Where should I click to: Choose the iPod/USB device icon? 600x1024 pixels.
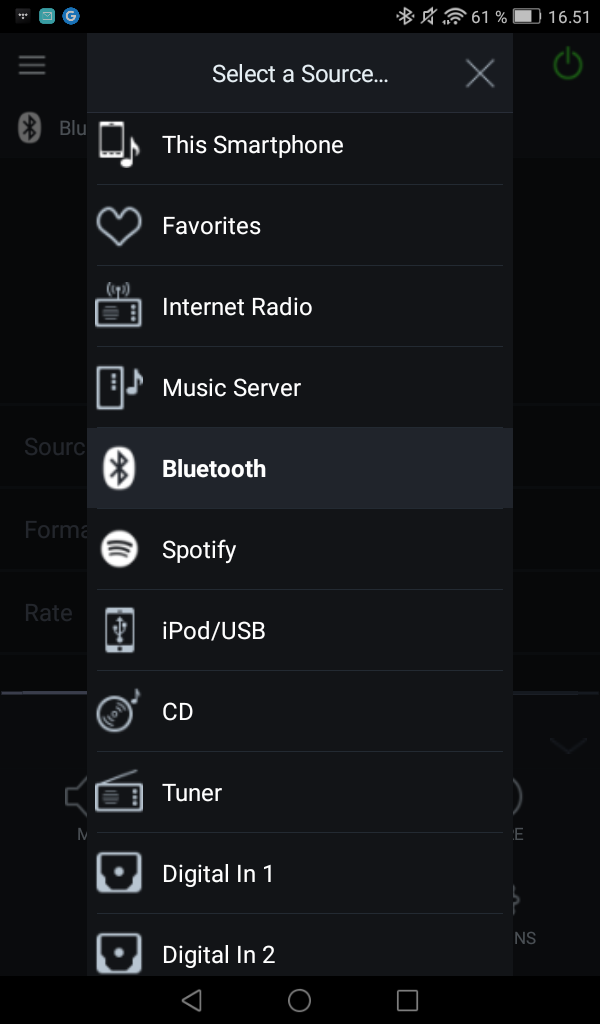[x=118, y=630]
